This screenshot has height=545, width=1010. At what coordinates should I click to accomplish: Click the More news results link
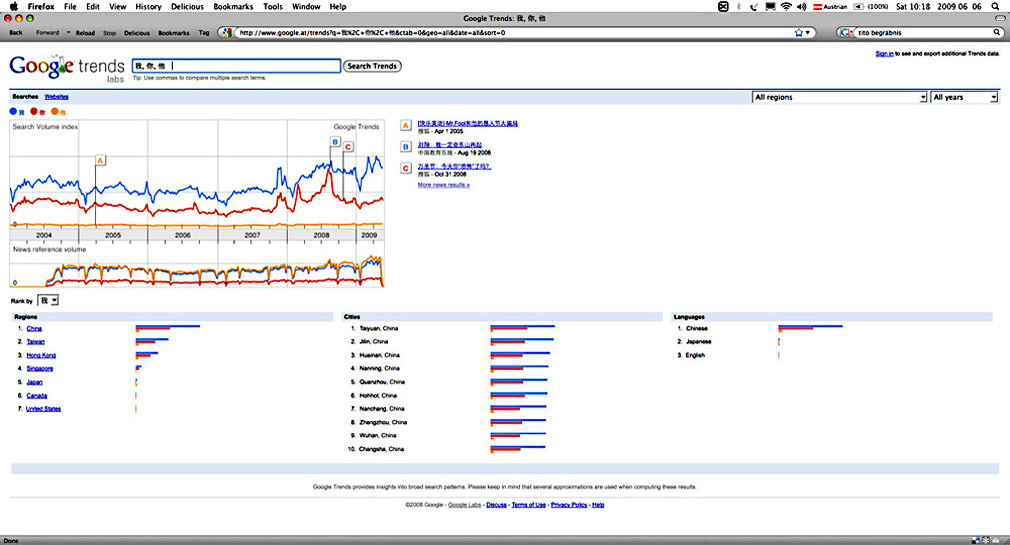tap(443, 185)
